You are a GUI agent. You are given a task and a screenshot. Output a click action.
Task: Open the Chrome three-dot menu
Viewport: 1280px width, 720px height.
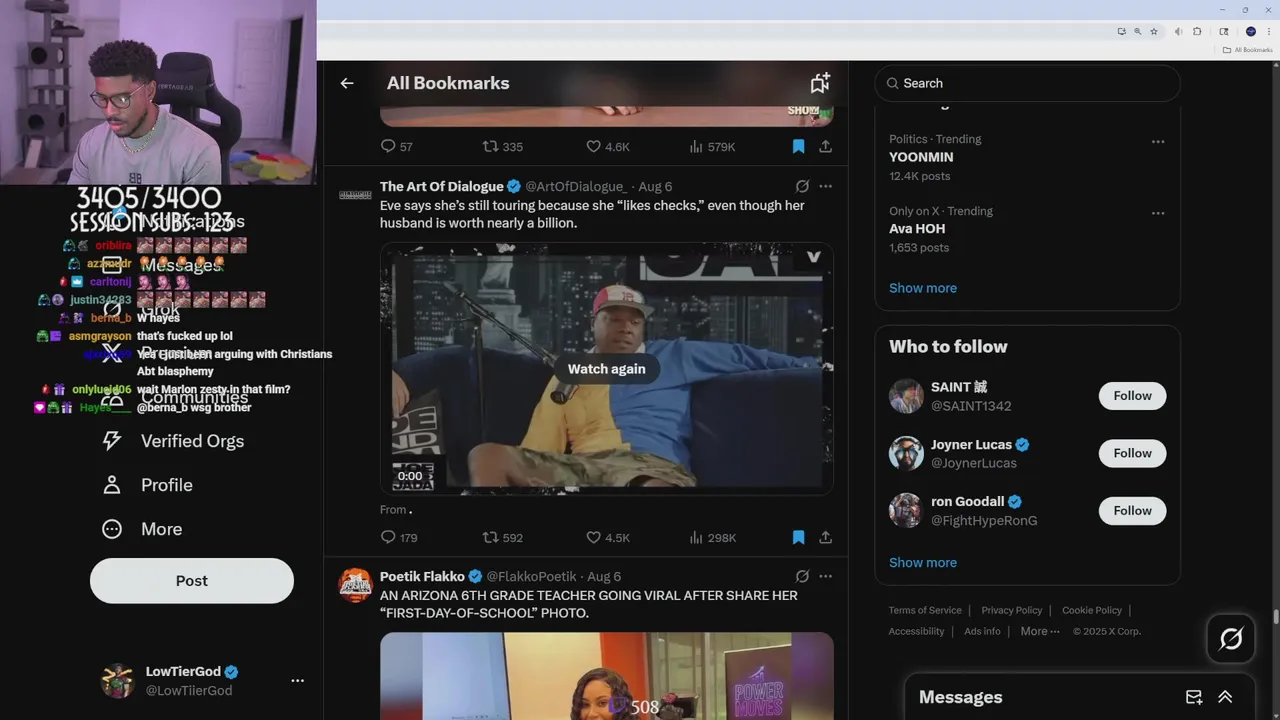[x=1268, y=32]
